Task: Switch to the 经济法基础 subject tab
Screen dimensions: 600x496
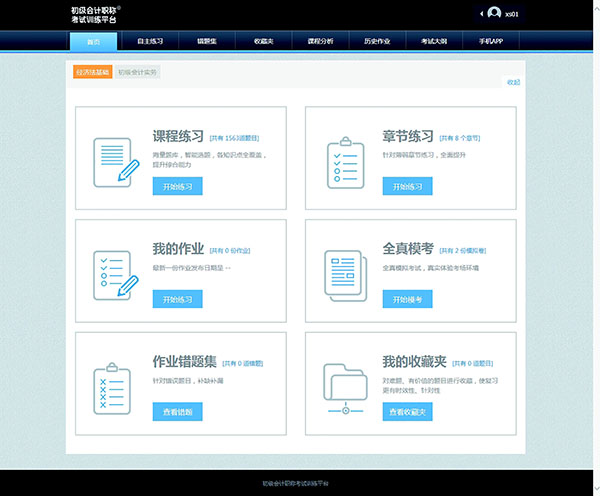Action: (92, 72)
